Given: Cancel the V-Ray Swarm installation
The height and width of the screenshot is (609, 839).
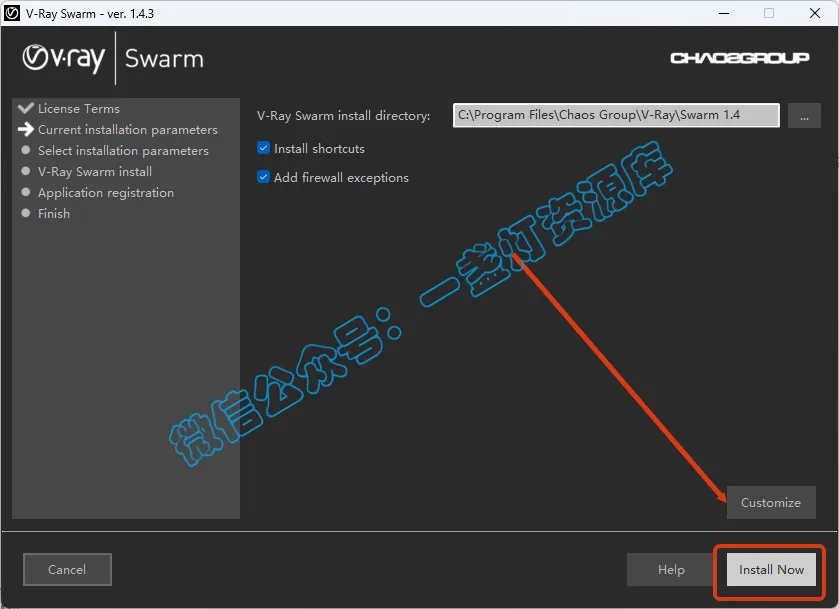Looking at the screenshot, I should click(67, 569).
